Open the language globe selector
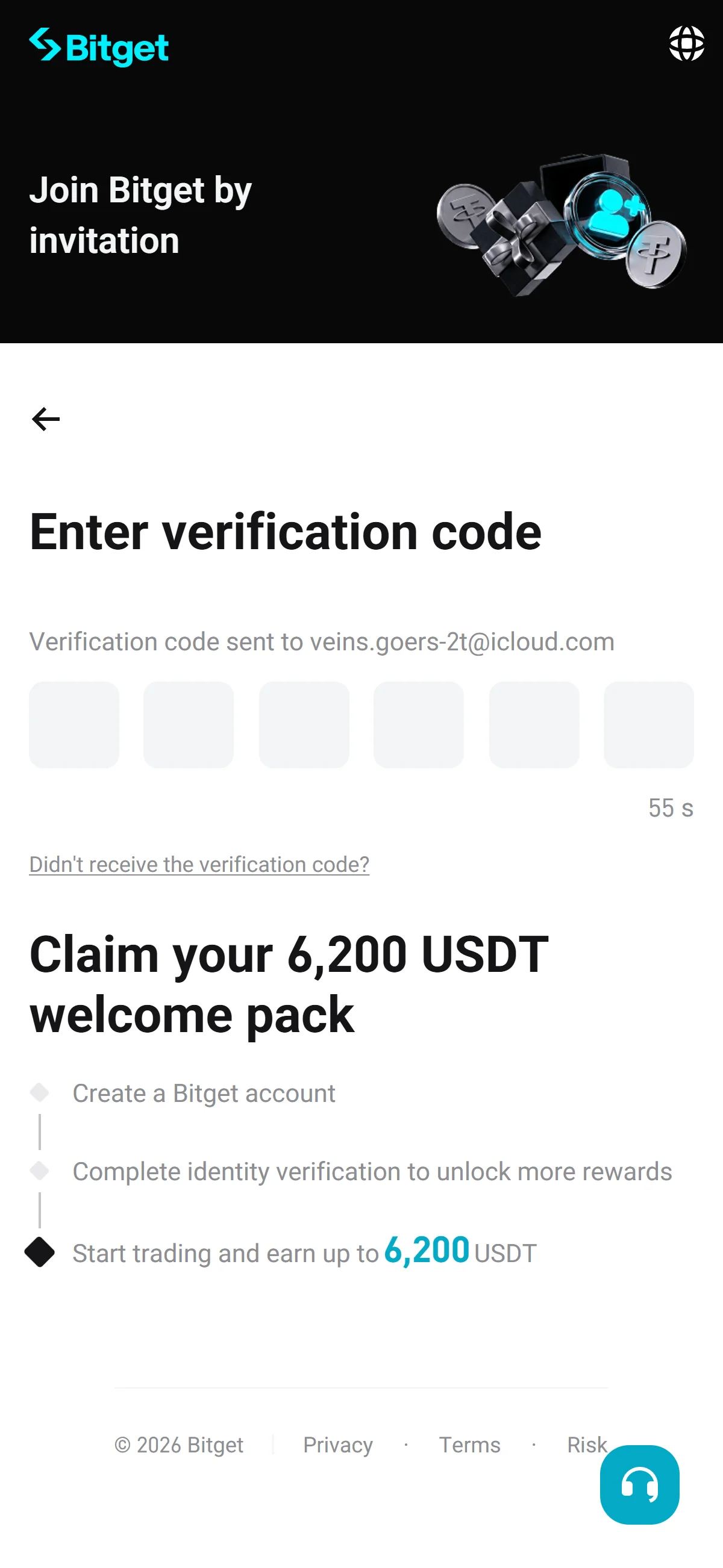This screenshot has width=723, height=1568. [x=686, y=43]
